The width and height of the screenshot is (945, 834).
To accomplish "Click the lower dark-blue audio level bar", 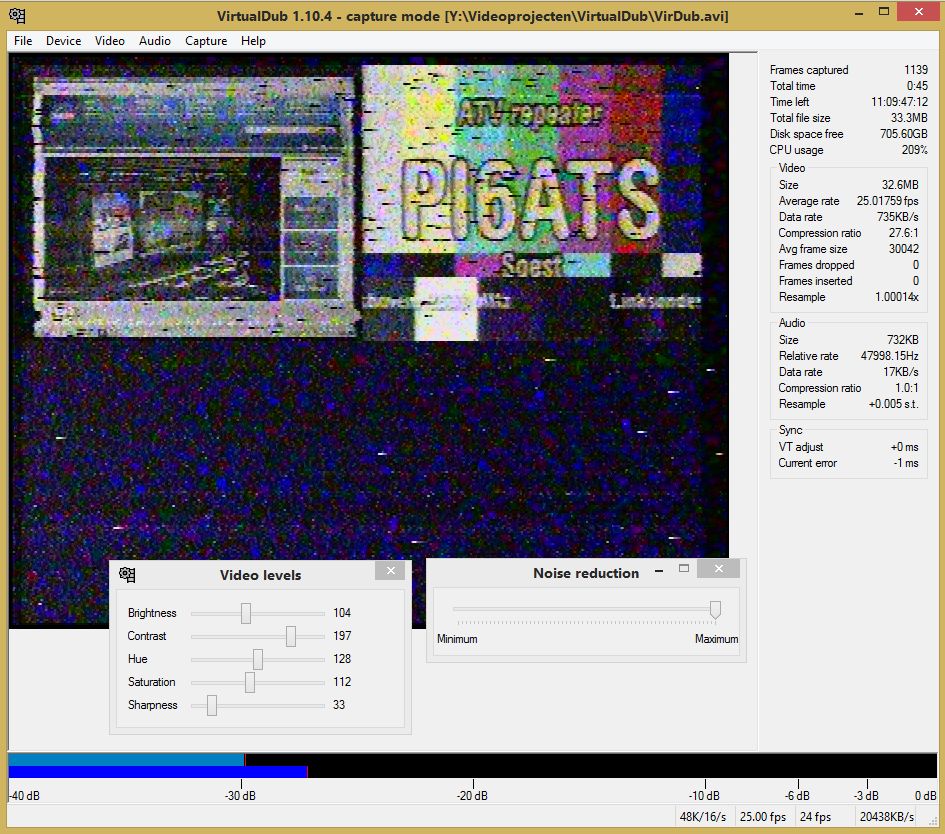I will click(158, 772).
